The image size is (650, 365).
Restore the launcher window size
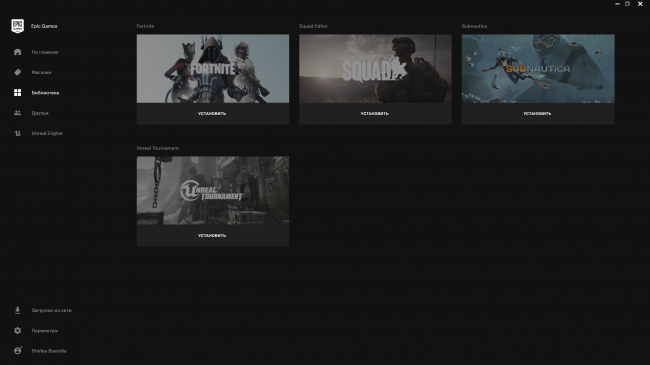coord(628,4)
